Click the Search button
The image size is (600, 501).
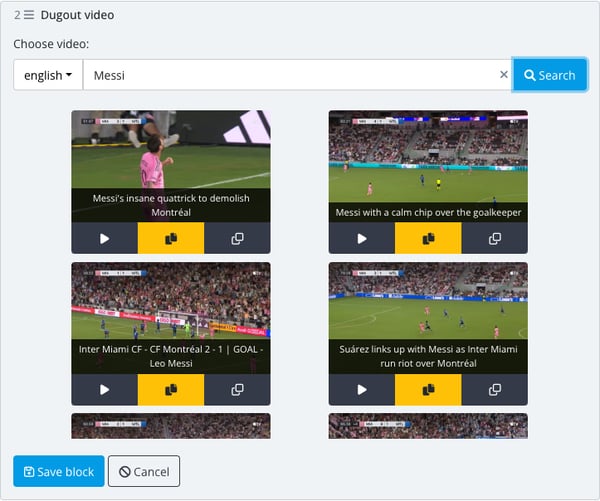coord(549,75)
